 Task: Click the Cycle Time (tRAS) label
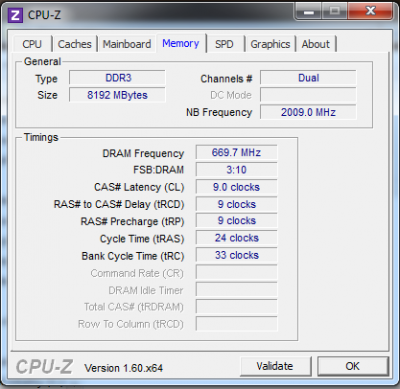click(x=142, y=239)
